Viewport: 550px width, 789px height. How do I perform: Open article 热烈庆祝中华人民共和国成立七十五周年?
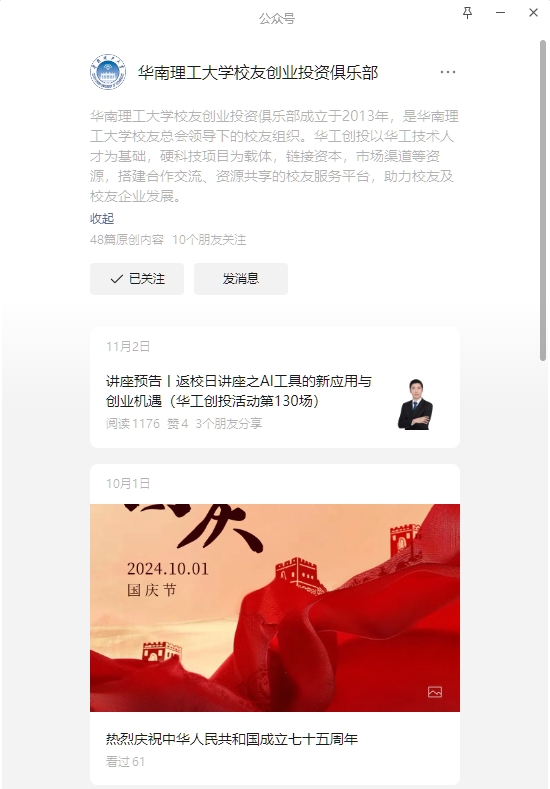231,739
